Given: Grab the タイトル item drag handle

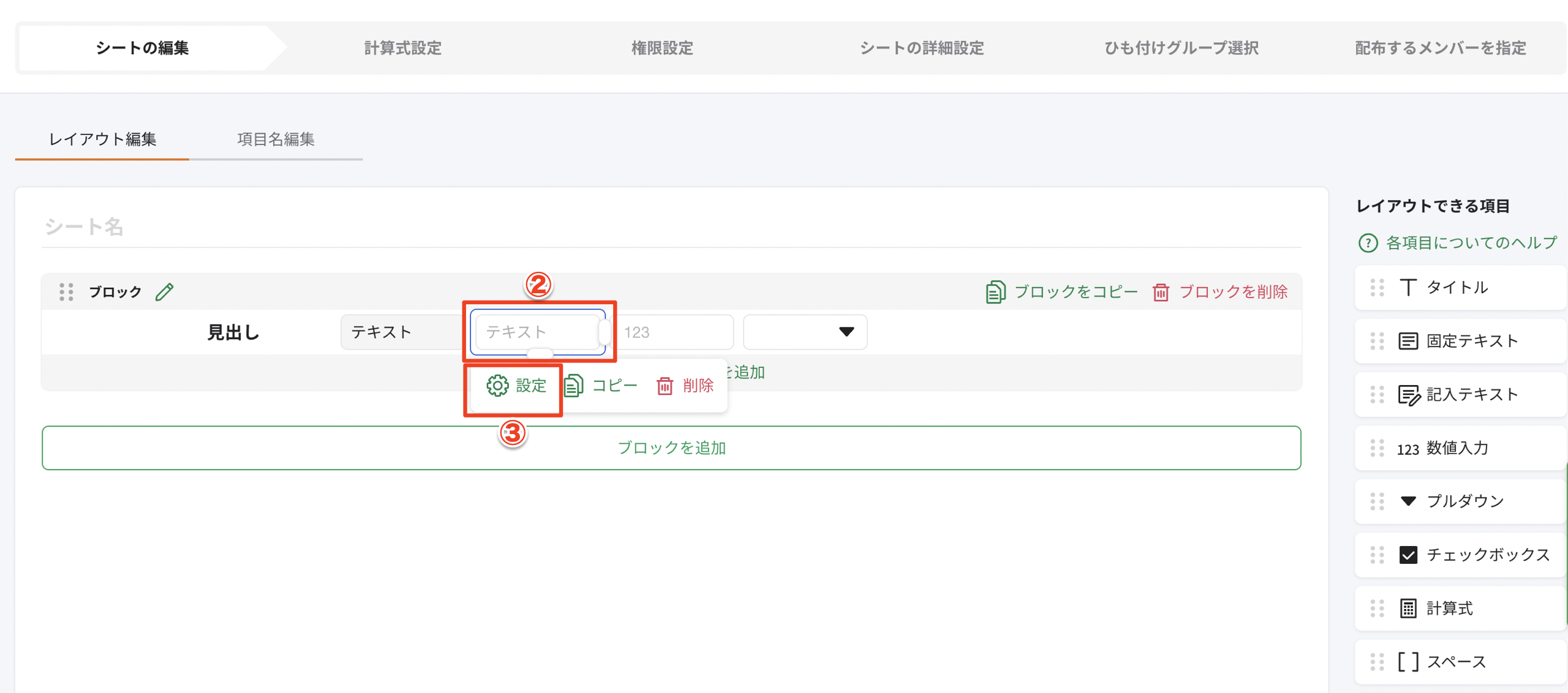Looking at the screenshot, I should tap(1377, 287).
